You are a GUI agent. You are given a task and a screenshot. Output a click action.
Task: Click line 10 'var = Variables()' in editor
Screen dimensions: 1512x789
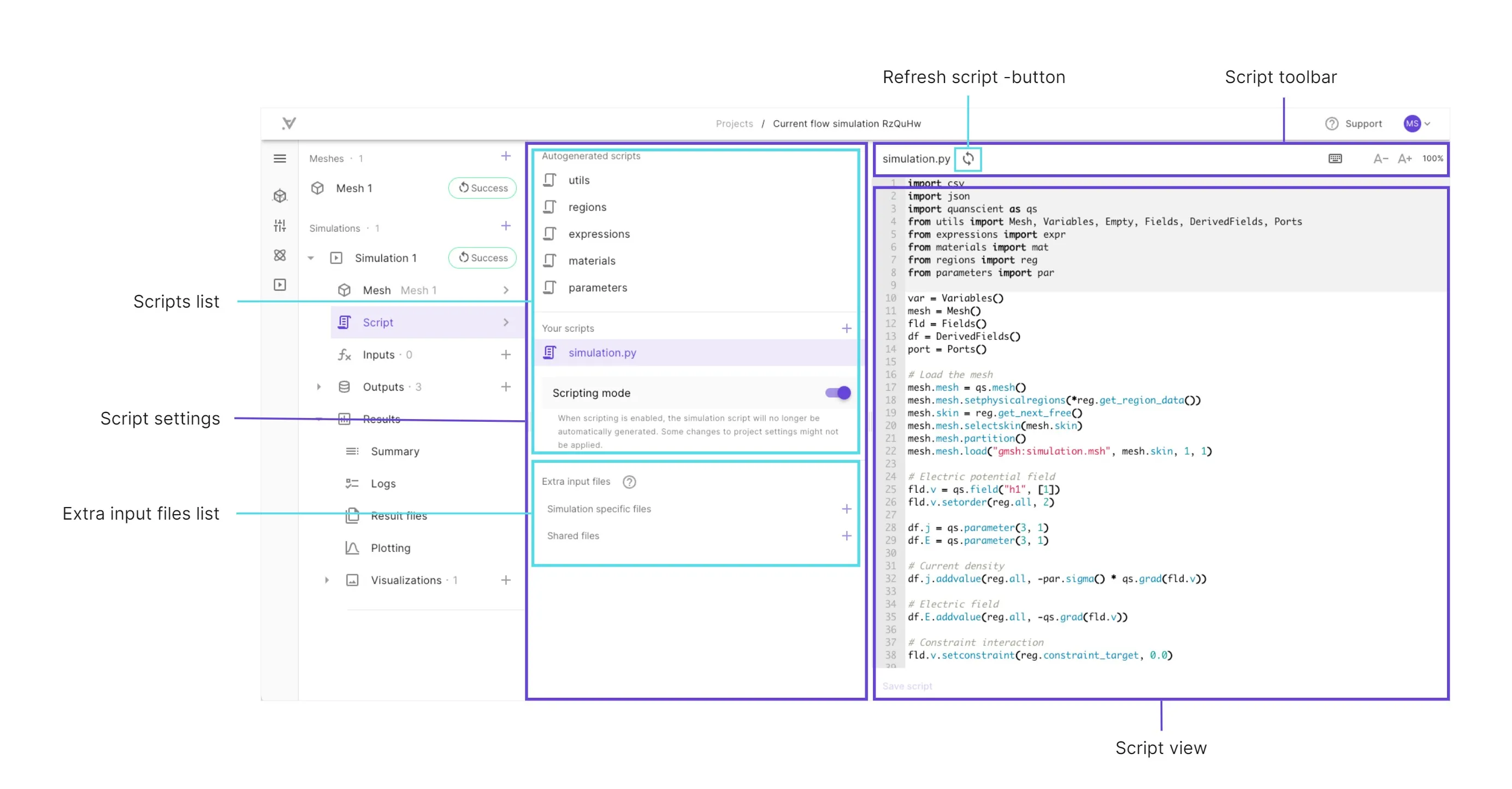[955, 298]
